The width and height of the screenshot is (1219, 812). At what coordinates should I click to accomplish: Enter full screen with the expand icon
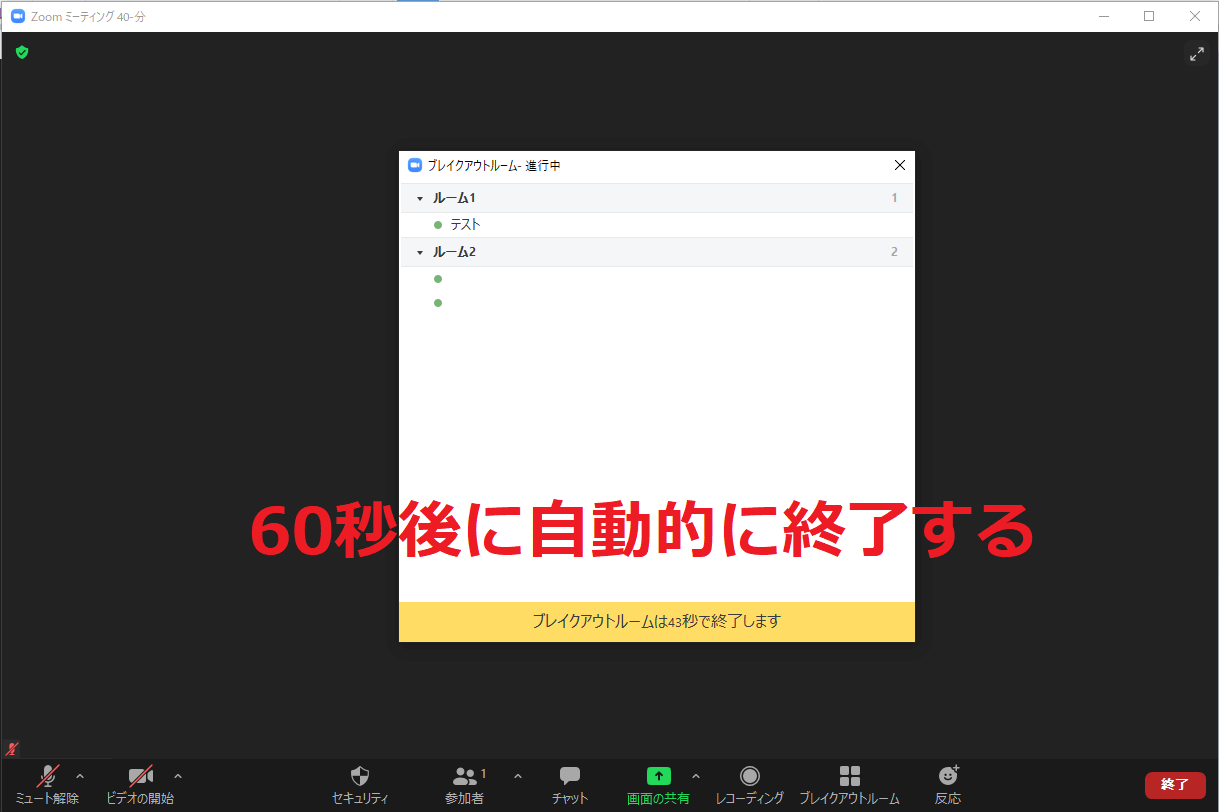coord(1196,54)
